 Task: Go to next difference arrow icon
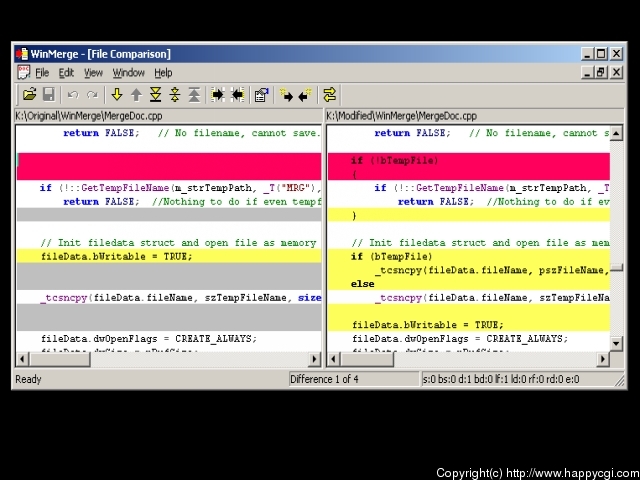tap(117, 95)
